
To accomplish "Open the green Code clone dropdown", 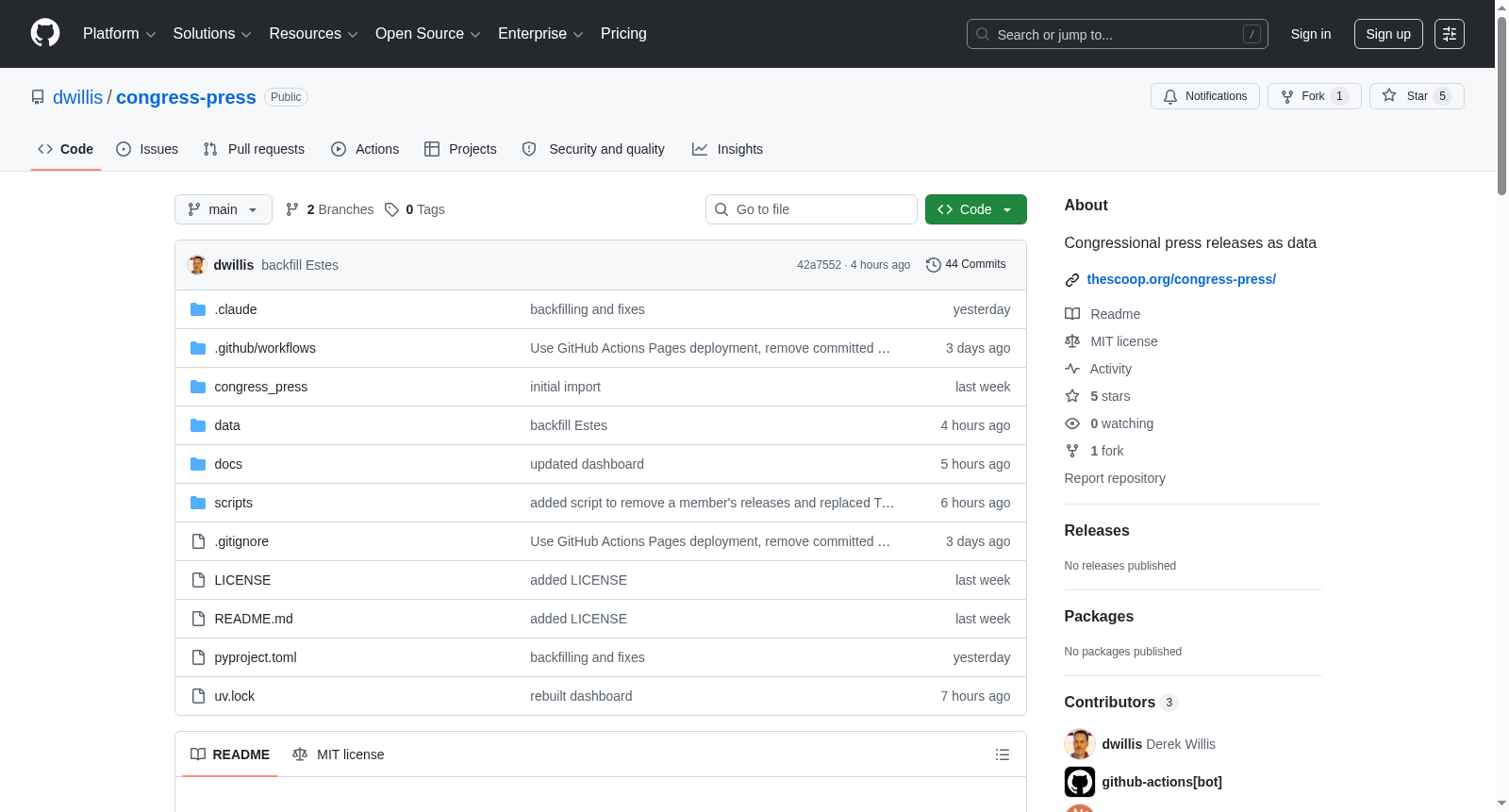I will click(976, 209).
